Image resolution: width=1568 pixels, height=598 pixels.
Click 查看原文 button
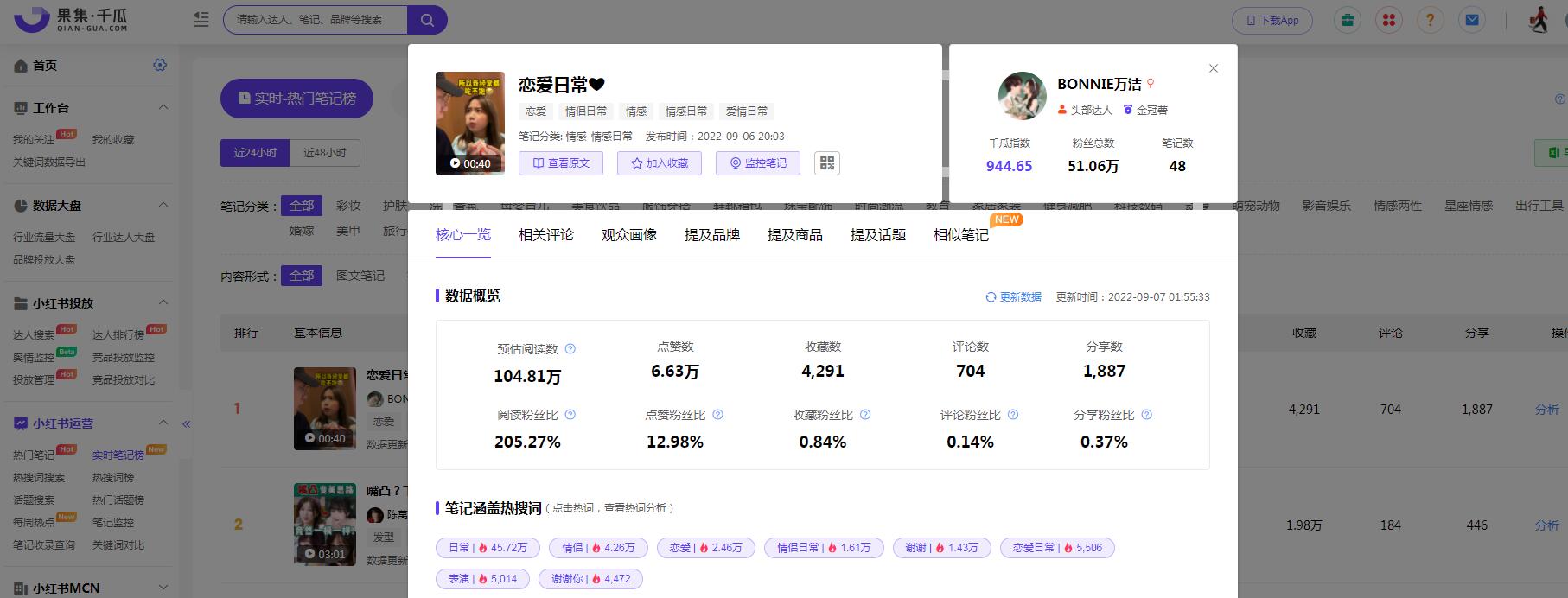561,162
